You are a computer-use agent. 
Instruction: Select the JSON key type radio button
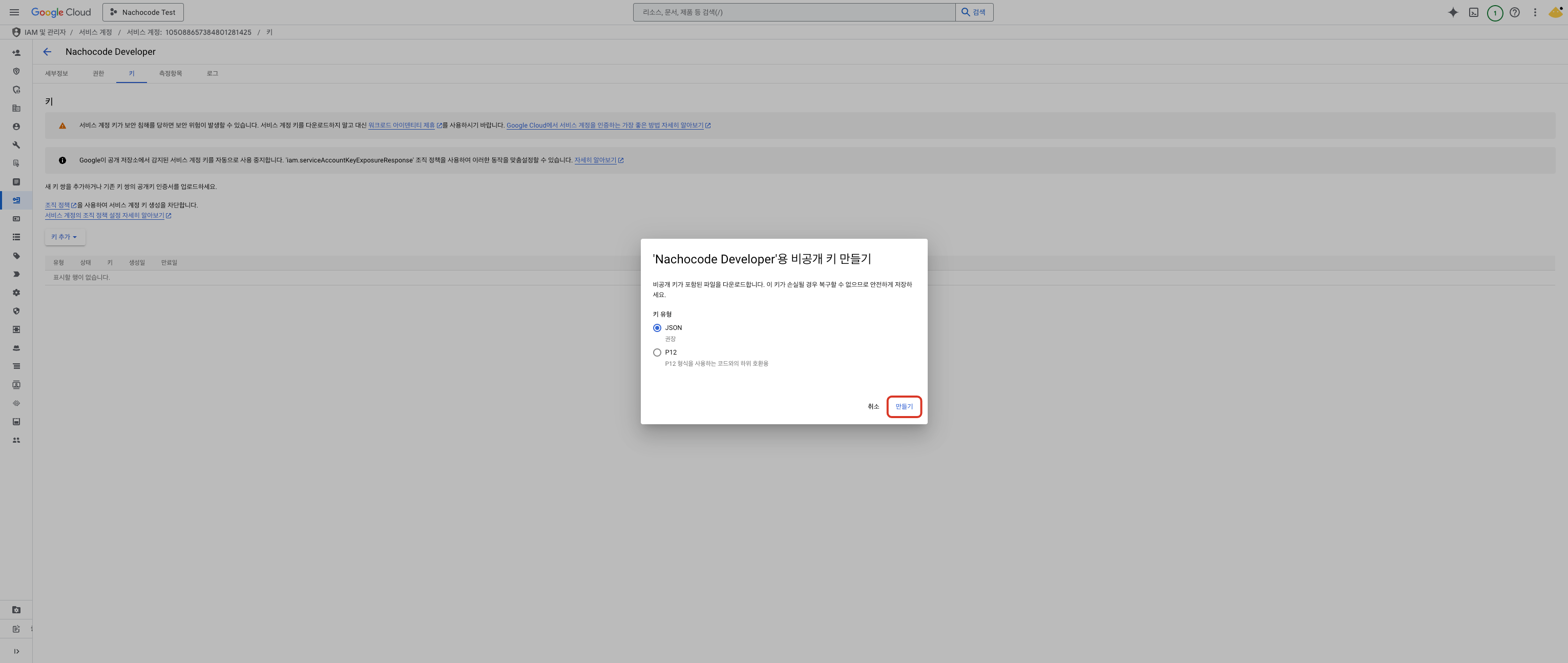click(657, 327)
